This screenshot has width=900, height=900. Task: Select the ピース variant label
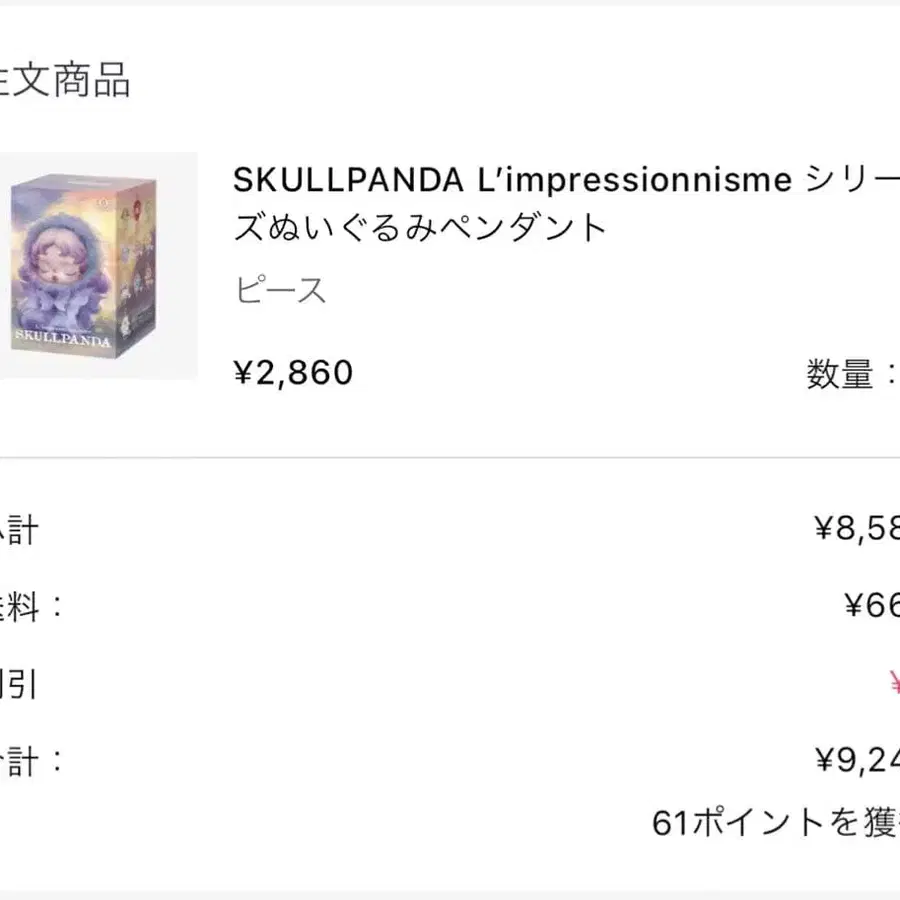pyautogui.click(x=282, y=291)
